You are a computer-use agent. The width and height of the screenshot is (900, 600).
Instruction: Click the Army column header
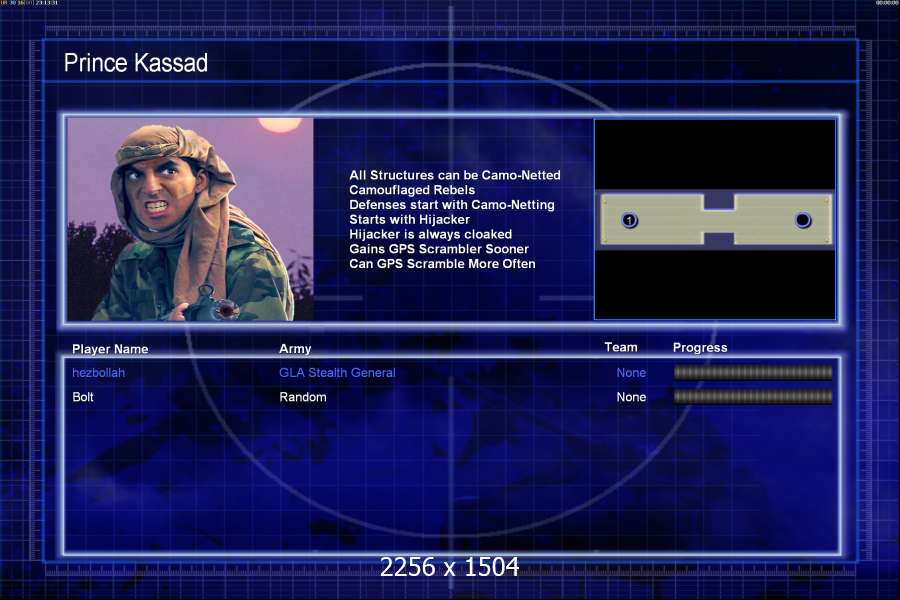click(295, 349)
